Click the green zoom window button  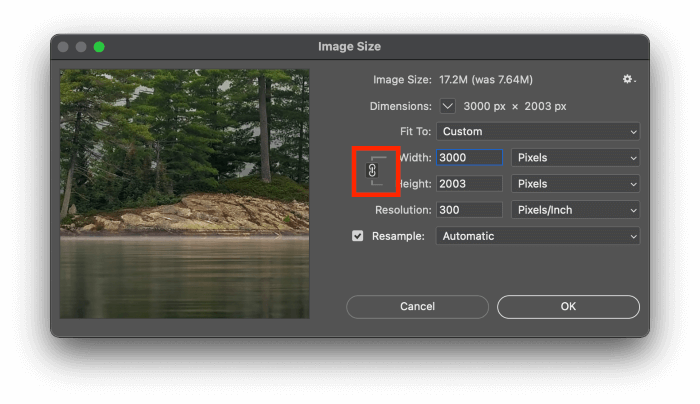coord(99,47)
